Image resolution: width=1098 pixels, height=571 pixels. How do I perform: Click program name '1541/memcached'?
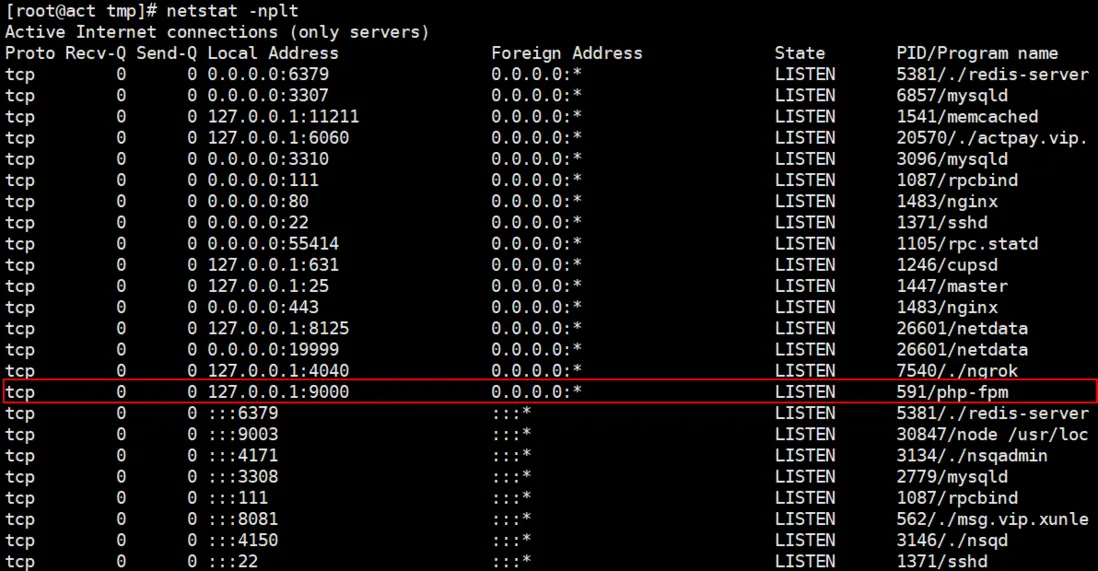tap(967, 117)
